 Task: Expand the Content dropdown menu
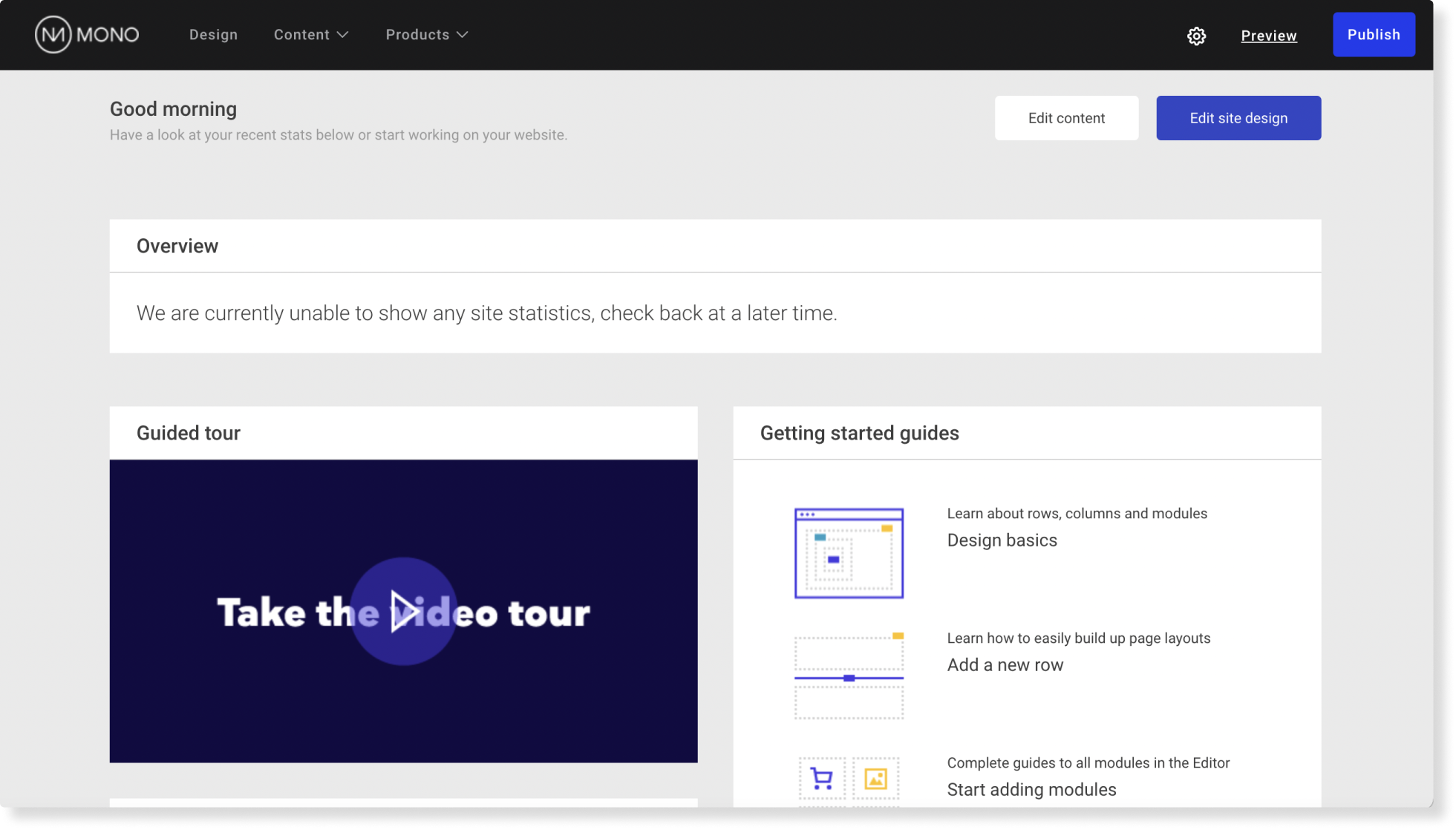click(x=310, y=34)
